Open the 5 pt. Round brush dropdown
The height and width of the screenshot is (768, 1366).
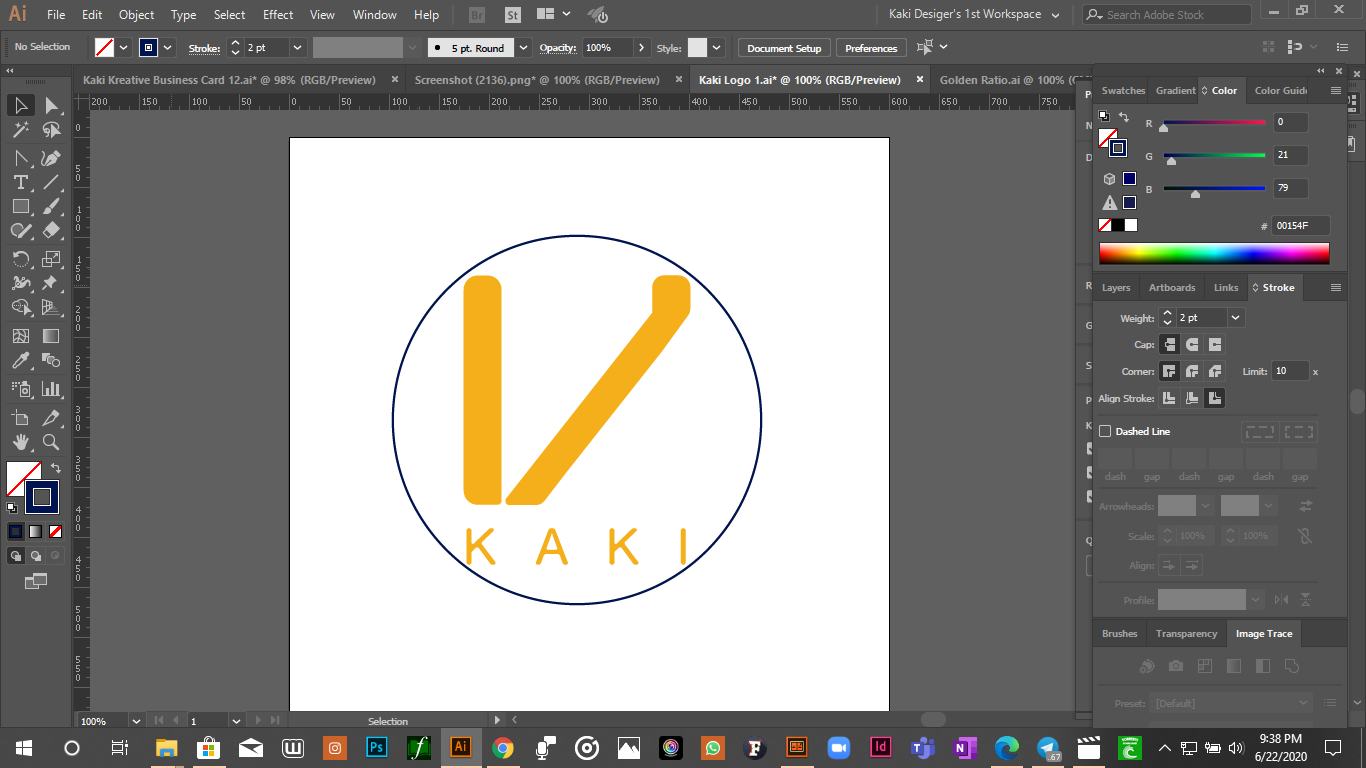(524, 47)
